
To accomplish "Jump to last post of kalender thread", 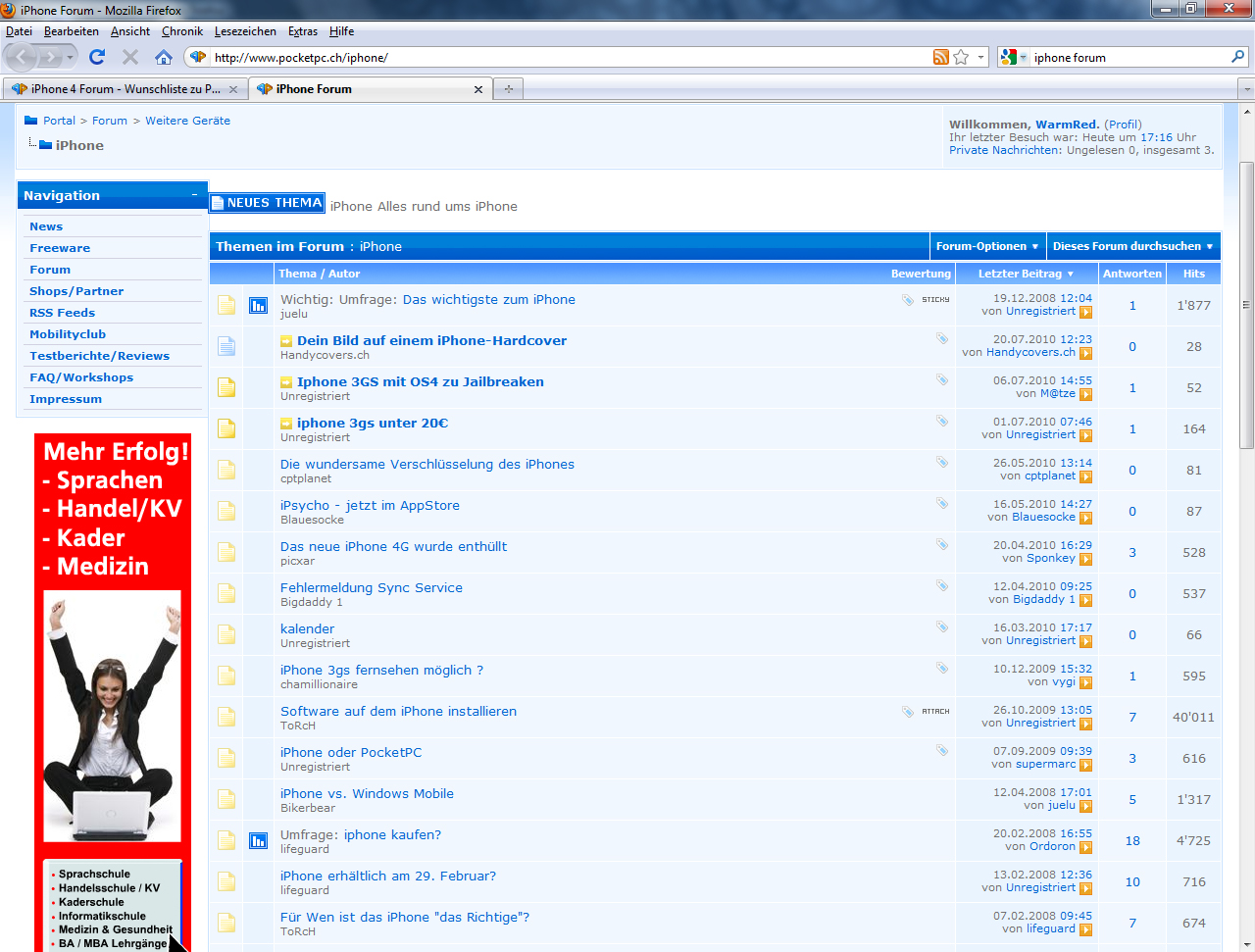I will (1085, 641).
